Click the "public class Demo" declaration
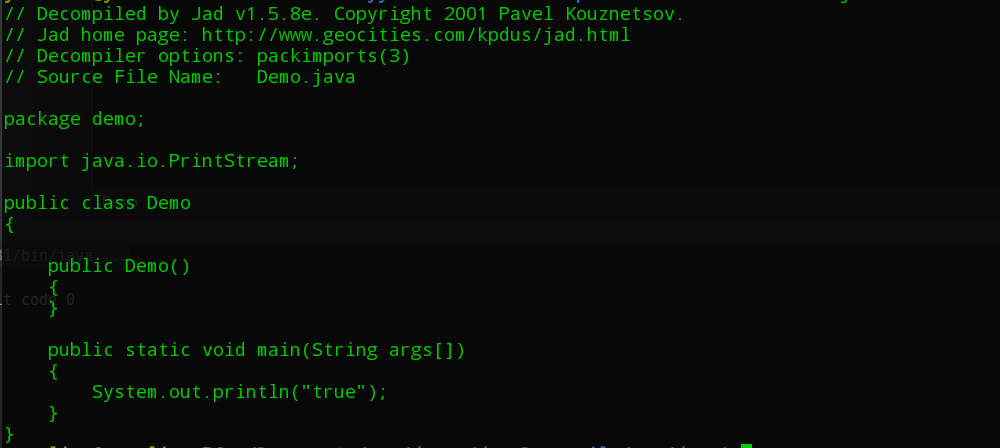This screenshot has width=1000, height=448. tap(97, 203)
